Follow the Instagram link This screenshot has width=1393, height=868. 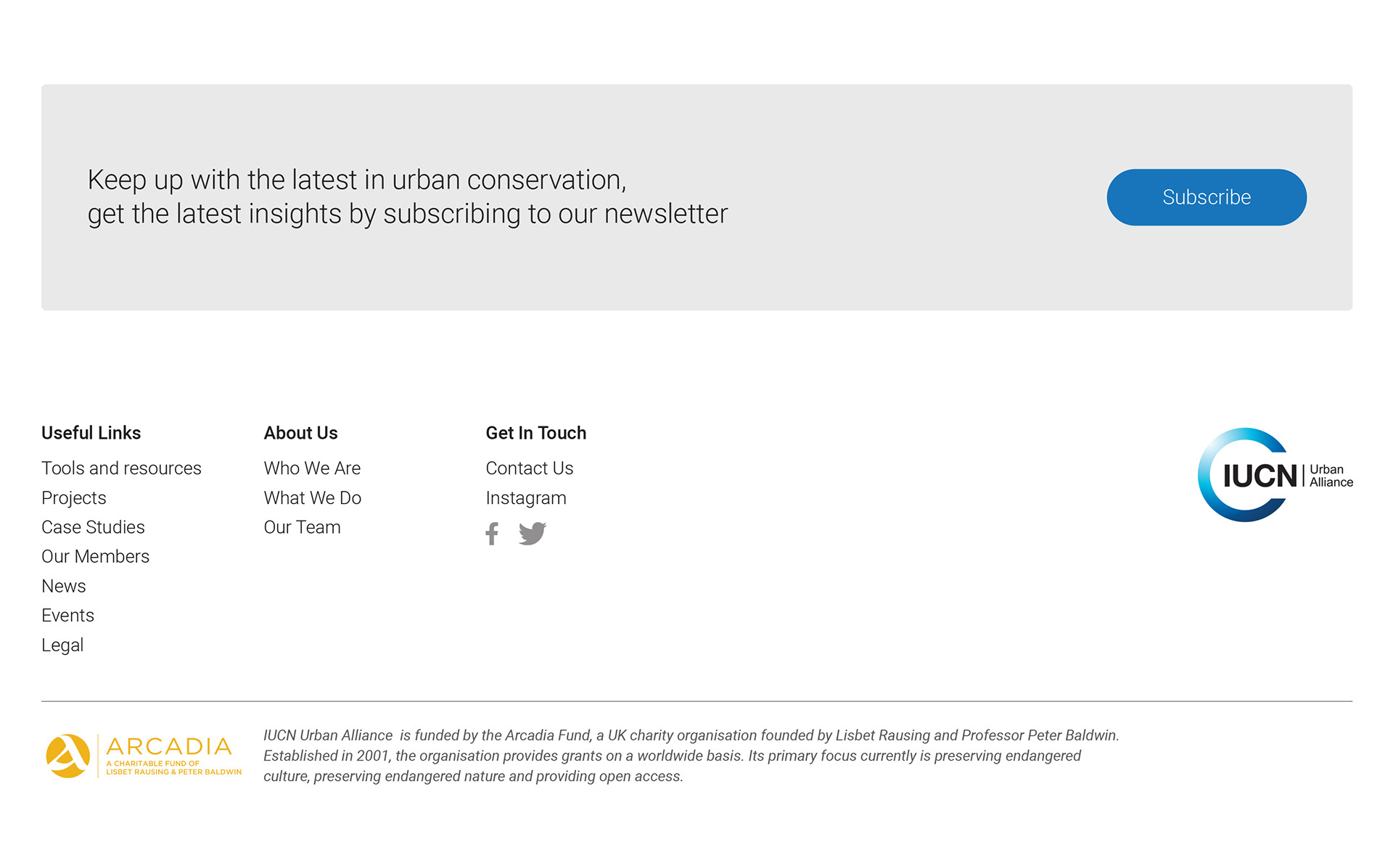coord(526,498)
